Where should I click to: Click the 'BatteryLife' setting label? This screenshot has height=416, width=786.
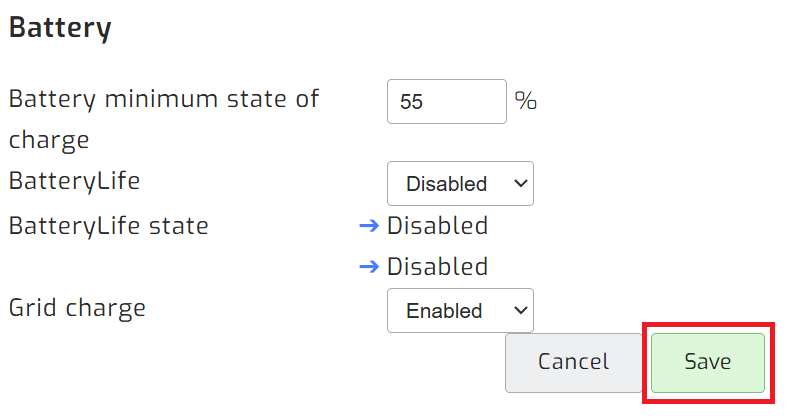pos(74,182)
